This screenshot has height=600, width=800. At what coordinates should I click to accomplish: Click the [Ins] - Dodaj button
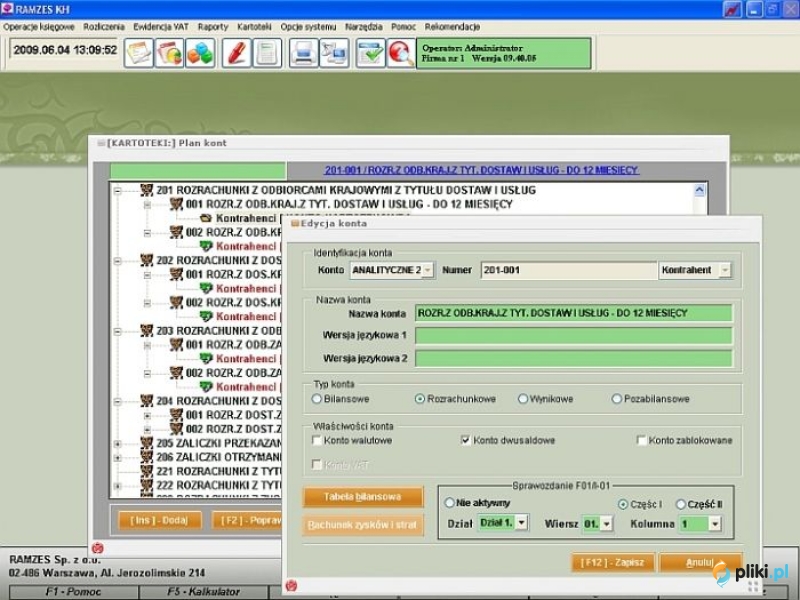click(x=159, y=520)
